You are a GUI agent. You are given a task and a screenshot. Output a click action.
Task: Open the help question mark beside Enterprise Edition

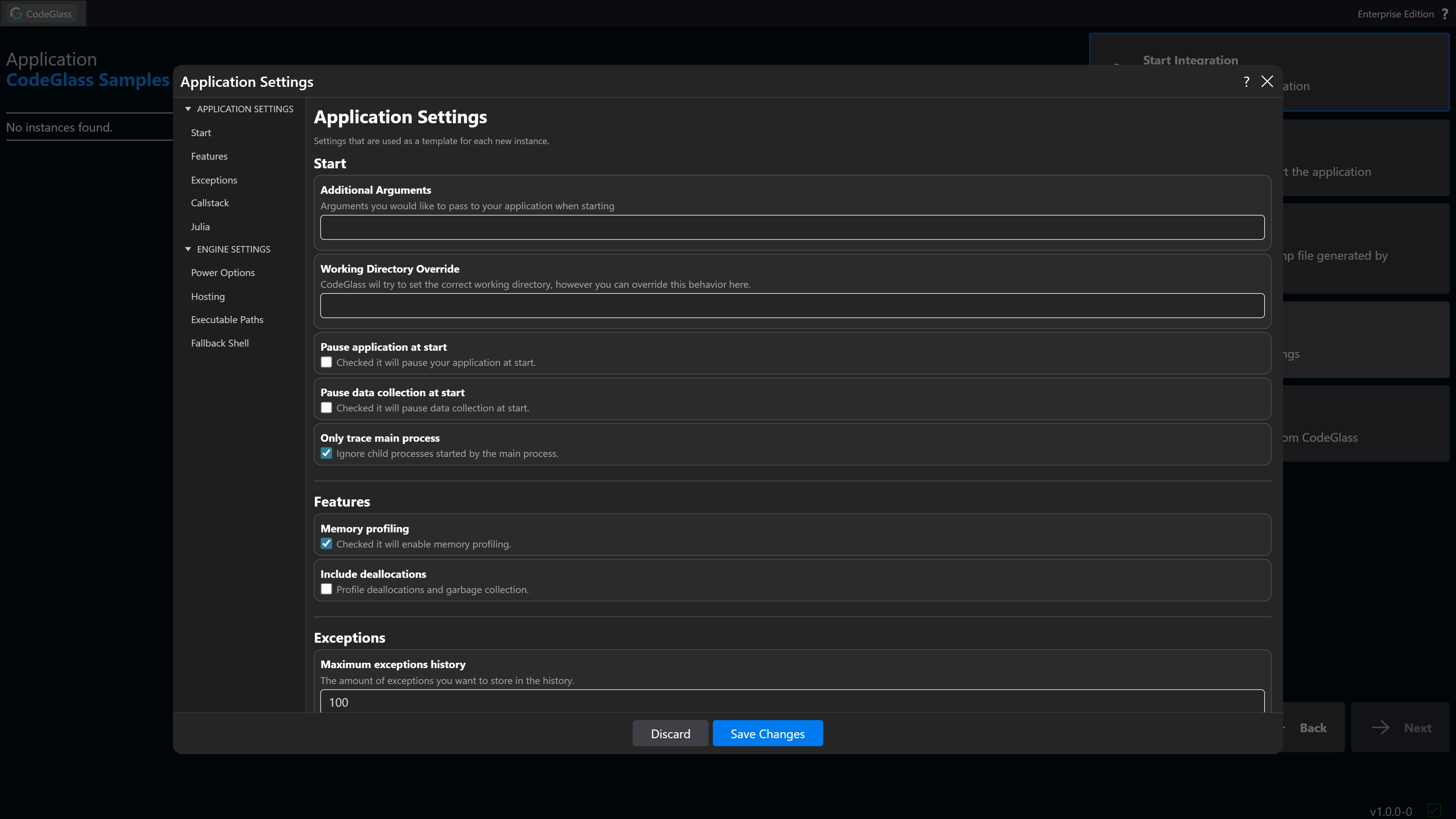[1445, 14]
